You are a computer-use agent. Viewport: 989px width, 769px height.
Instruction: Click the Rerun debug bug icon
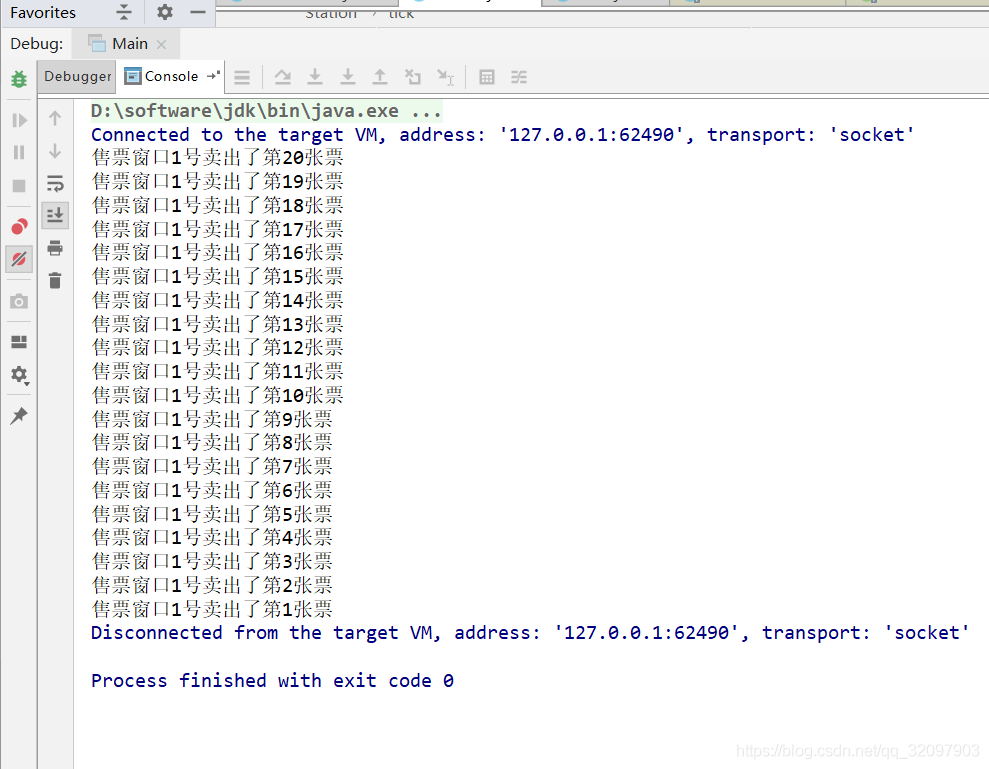click(19, 79)
